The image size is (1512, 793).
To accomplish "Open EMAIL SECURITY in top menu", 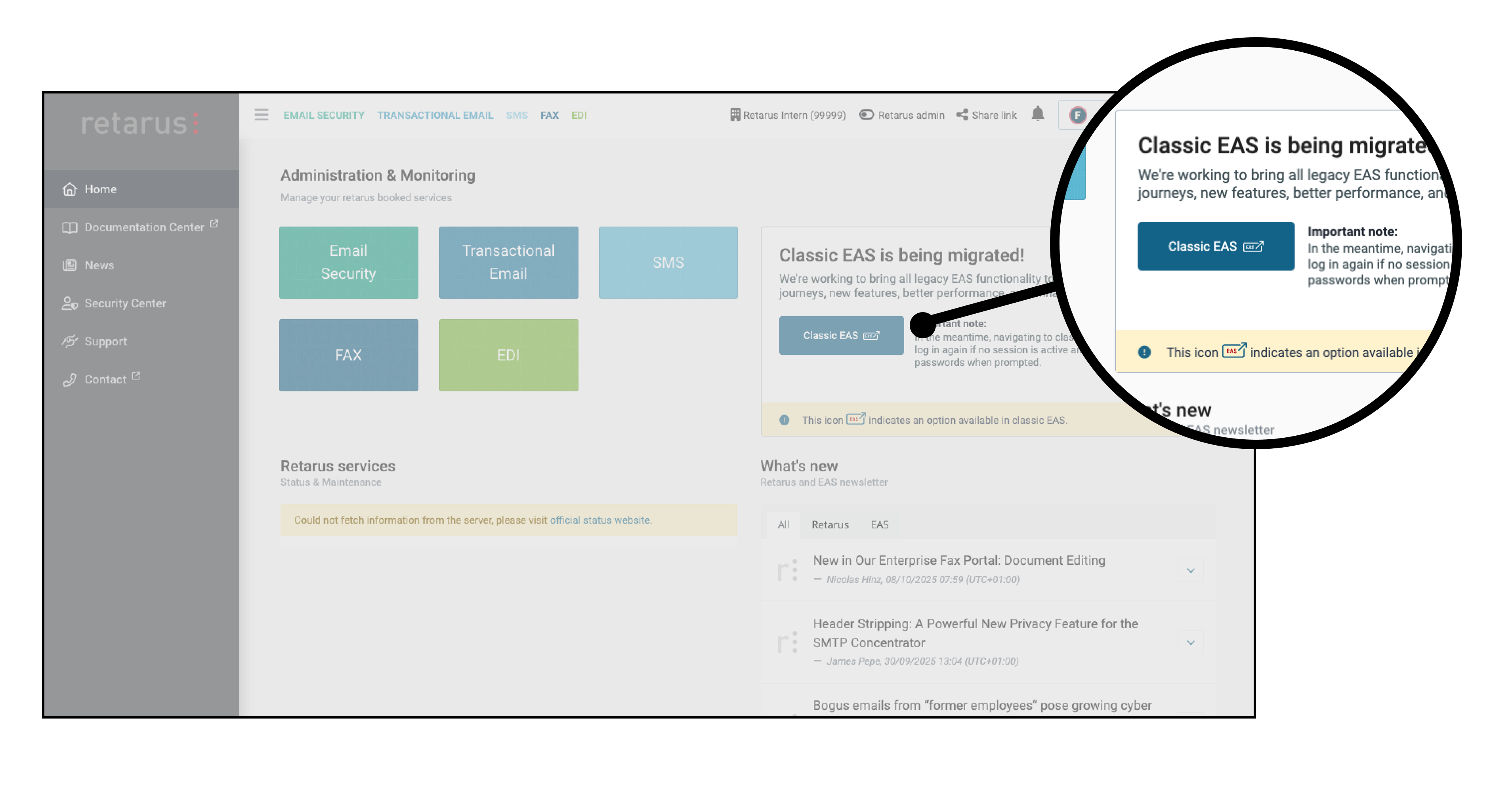I will click(x=323, y=115).
